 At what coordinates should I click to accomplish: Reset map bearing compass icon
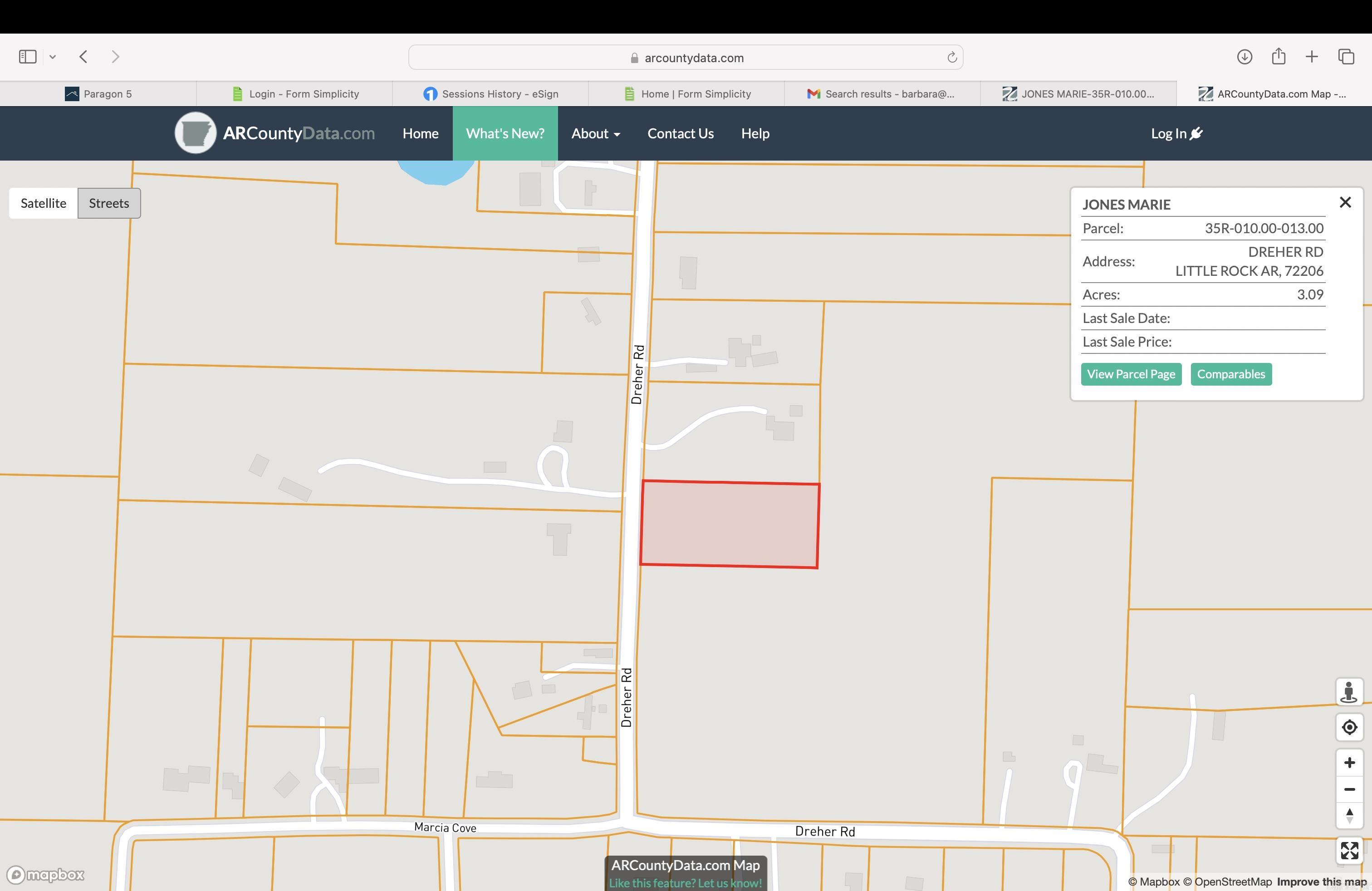pos(1349,816)
